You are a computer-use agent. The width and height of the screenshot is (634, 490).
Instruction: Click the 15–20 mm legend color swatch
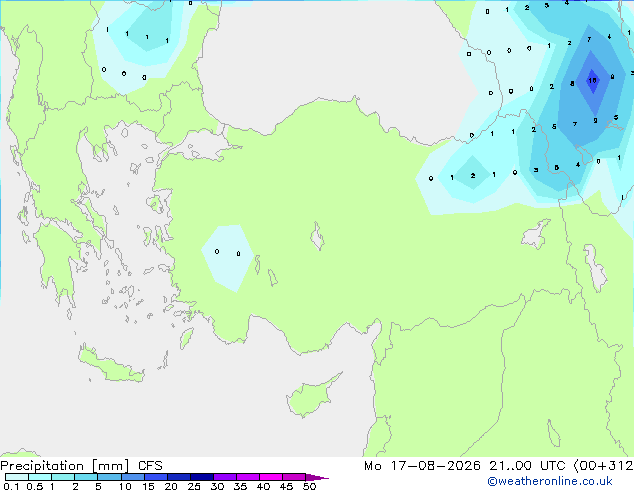(x=156, y=477)
